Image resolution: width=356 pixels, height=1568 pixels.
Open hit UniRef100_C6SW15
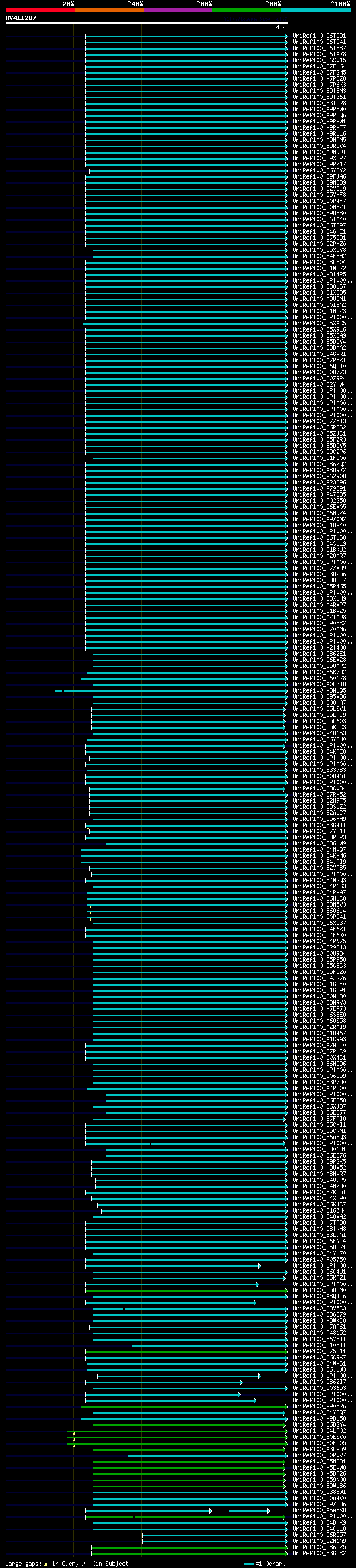pos(319,60)
